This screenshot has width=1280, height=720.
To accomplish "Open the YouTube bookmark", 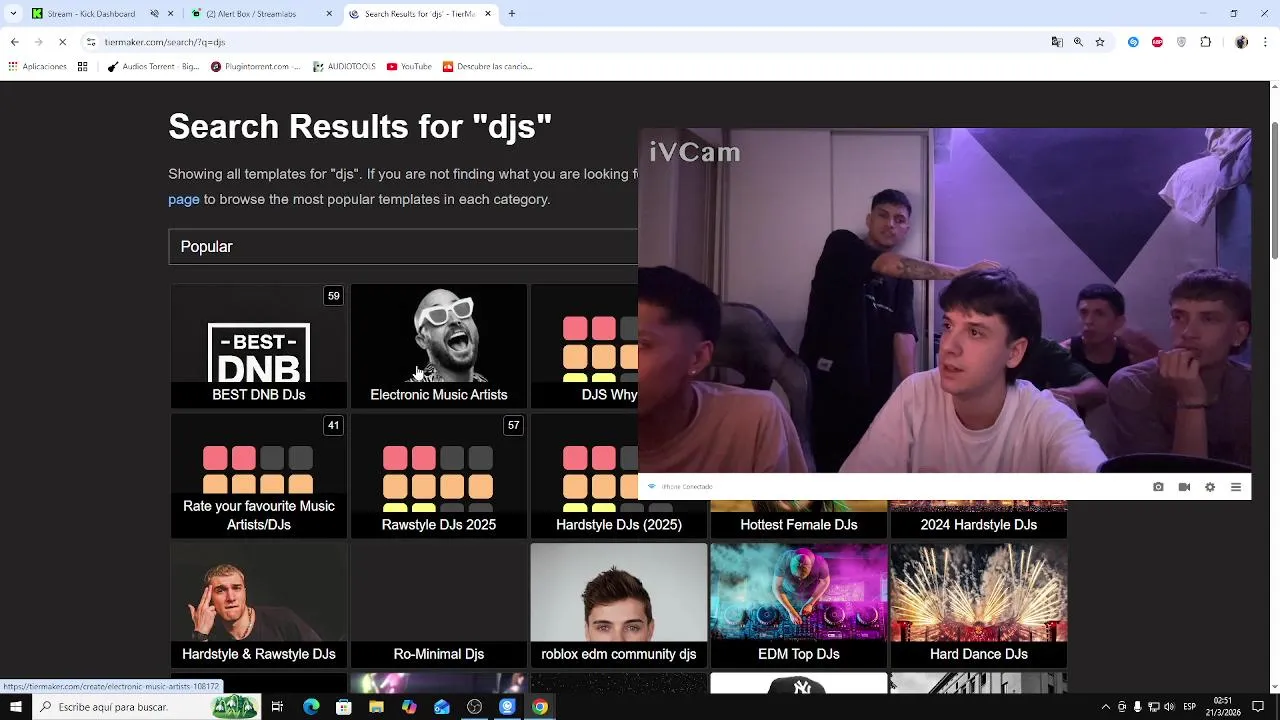I will click(408, 67).
